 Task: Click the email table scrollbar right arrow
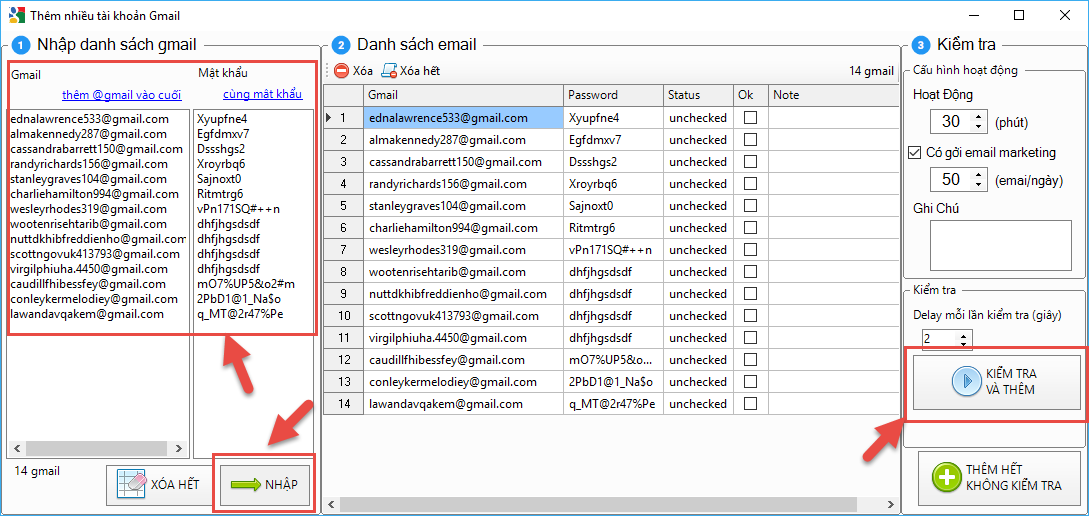(x=890, y=504)
